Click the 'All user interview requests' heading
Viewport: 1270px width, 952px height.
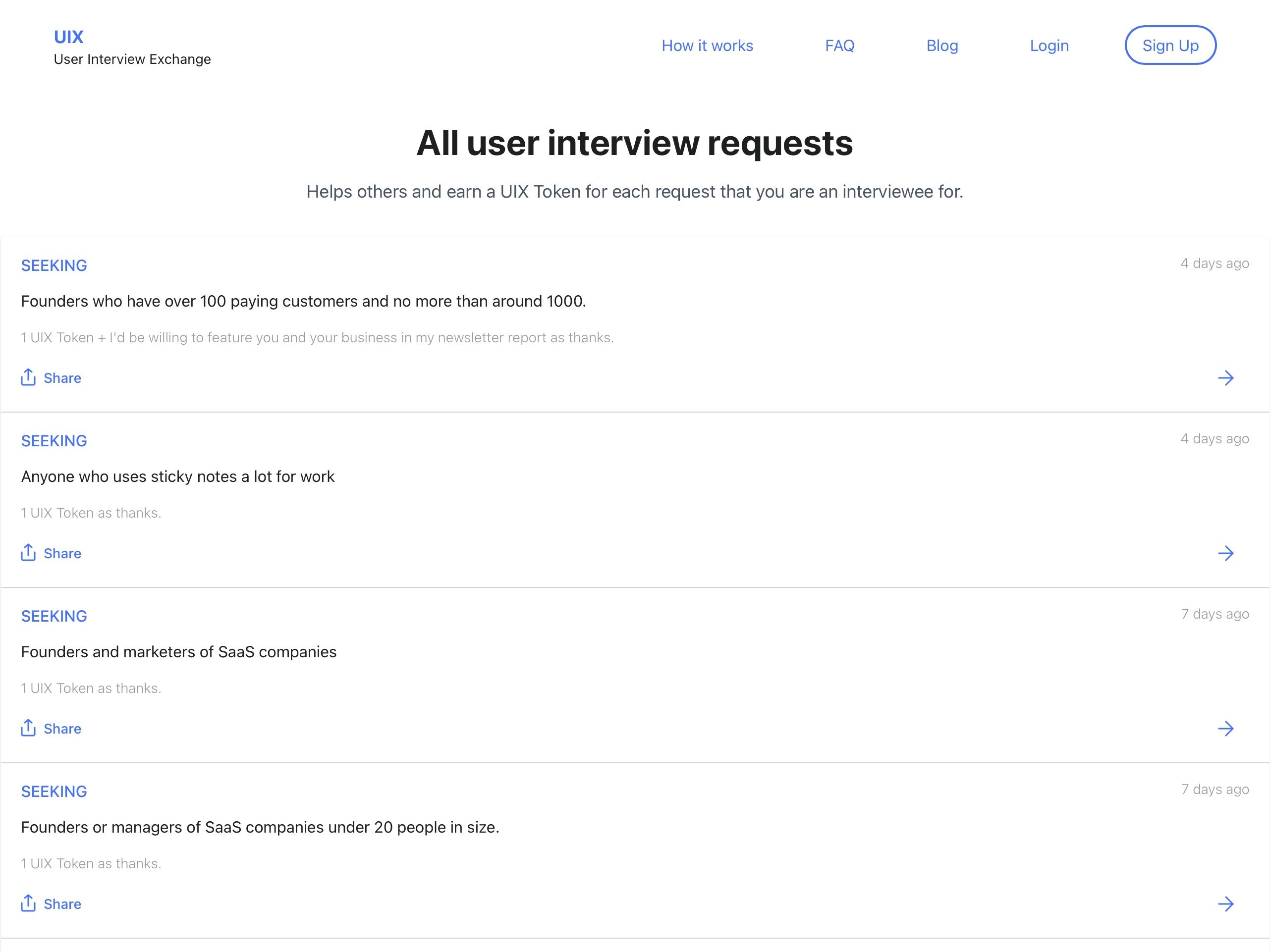click(635, 143)
